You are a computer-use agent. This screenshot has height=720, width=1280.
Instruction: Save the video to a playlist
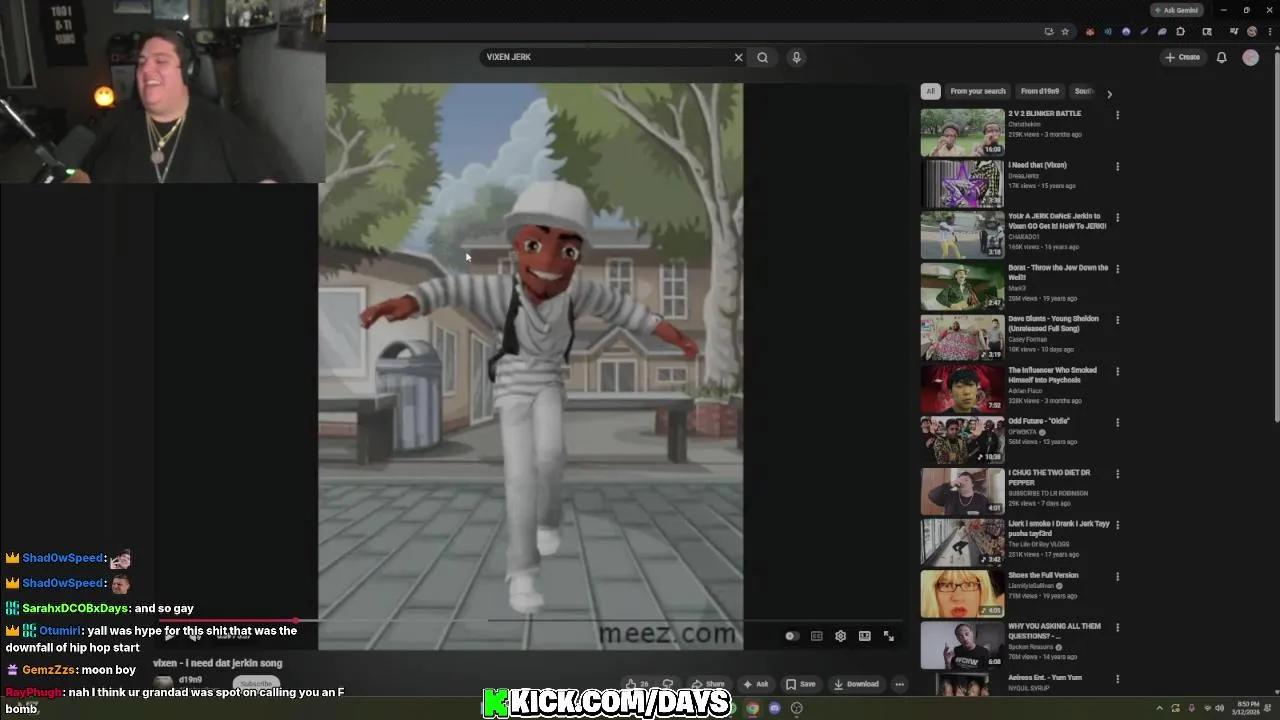(x=800, y=684)
